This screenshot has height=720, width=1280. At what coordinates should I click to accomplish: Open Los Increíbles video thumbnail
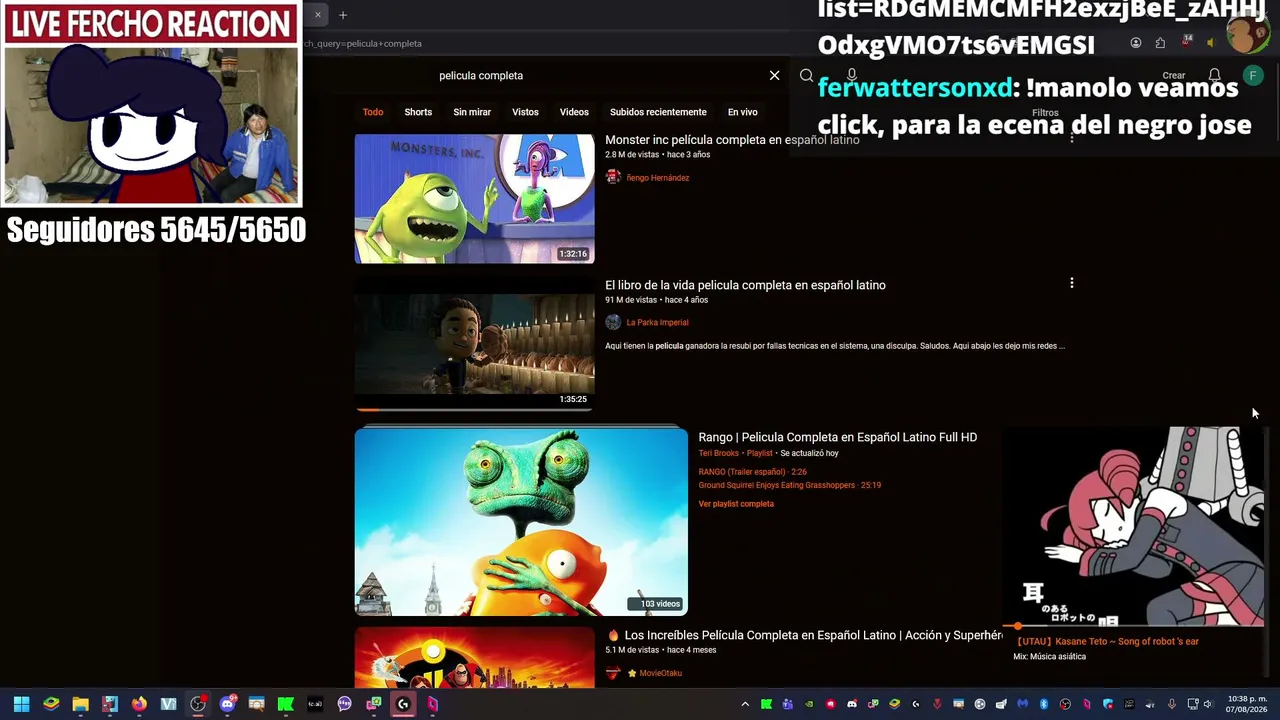point(474,657)
